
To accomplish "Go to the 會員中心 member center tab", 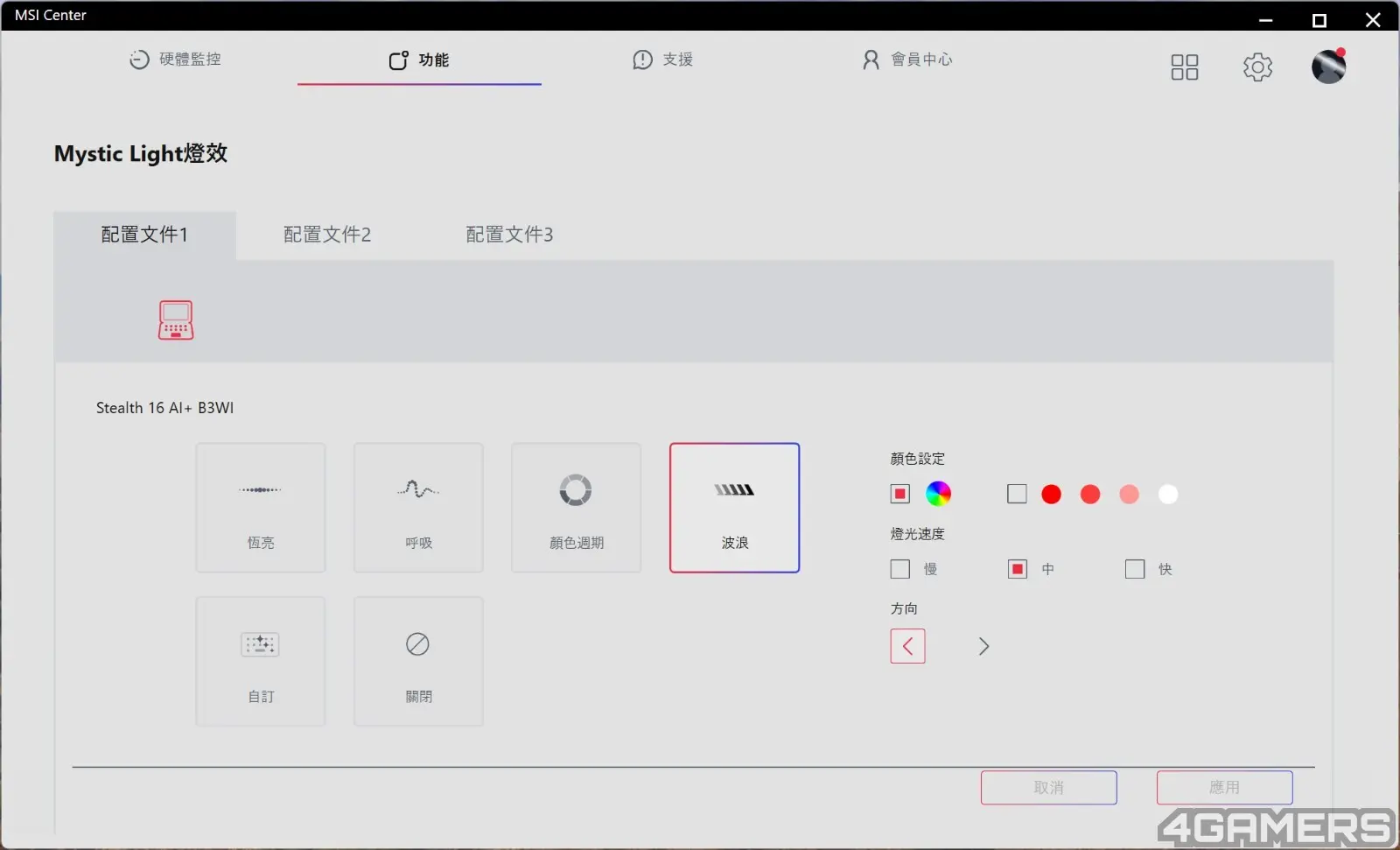I will tap(907, 60).
